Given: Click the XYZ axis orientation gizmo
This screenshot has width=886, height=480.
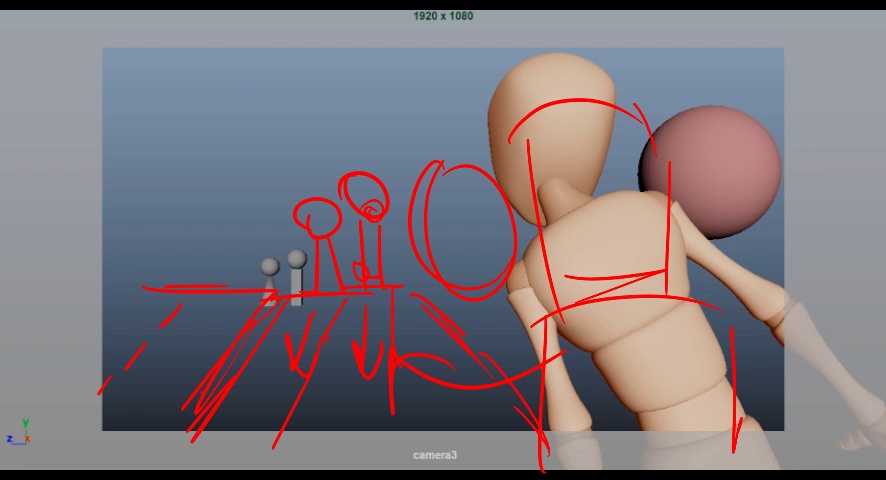Looking at the screenshot, I should point(19,433).
